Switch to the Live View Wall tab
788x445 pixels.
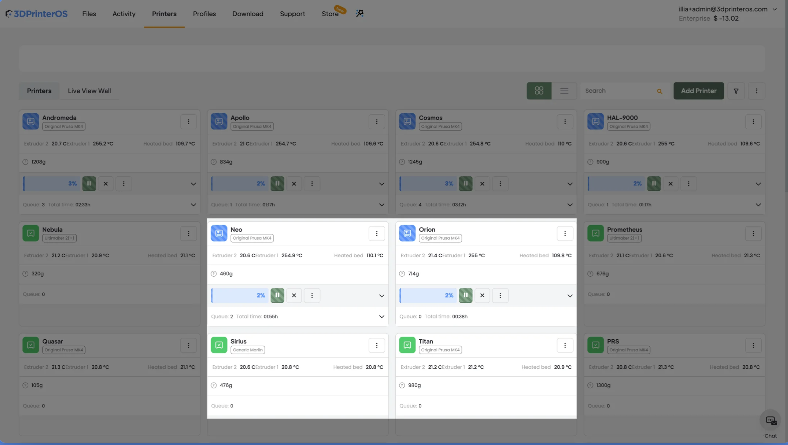(89, 91)
